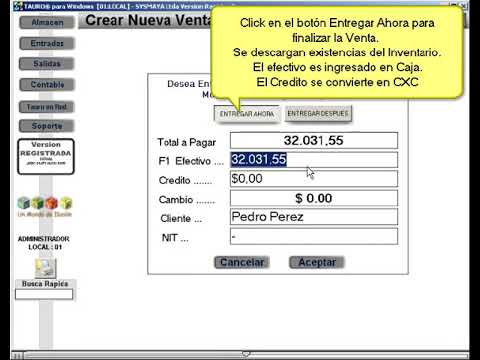Open the Tauro en Red button
This screenshot has height=360, width=480.
pyautogui.click(x=47, y=107)
